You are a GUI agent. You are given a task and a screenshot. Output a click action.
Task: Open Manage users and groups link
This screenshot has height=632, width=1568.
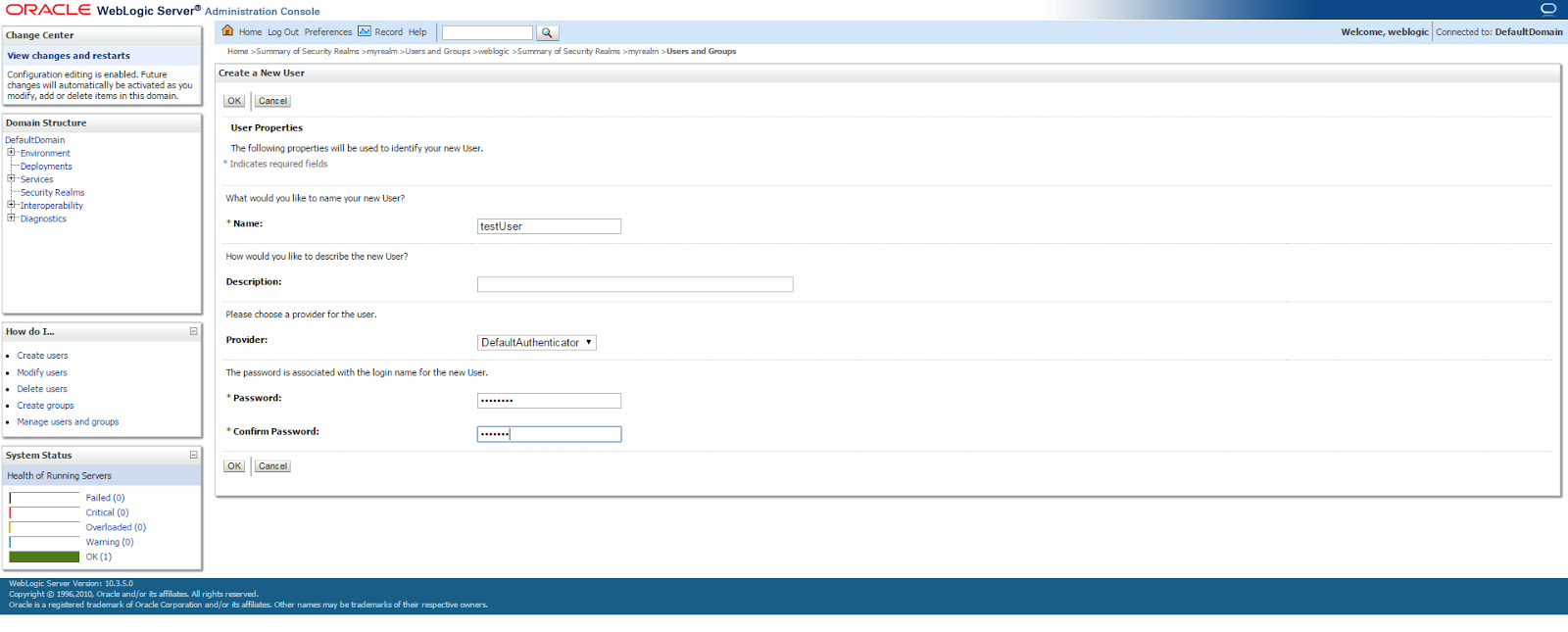[x=68, y=422]
